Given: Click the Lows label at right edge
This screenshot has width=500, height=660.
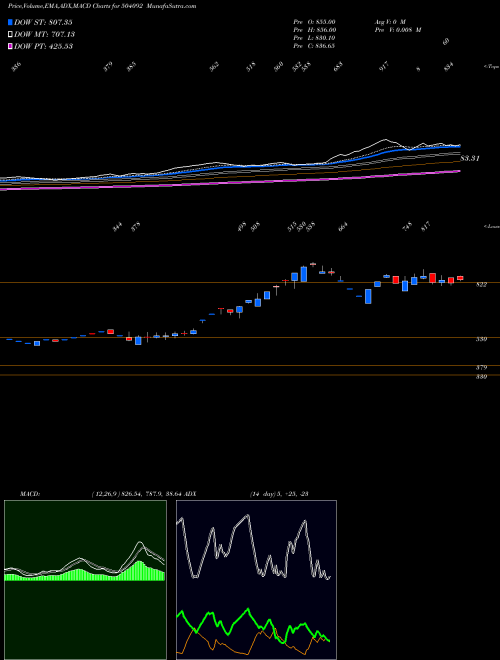Looking at the screenshot, I should [491, 226].
